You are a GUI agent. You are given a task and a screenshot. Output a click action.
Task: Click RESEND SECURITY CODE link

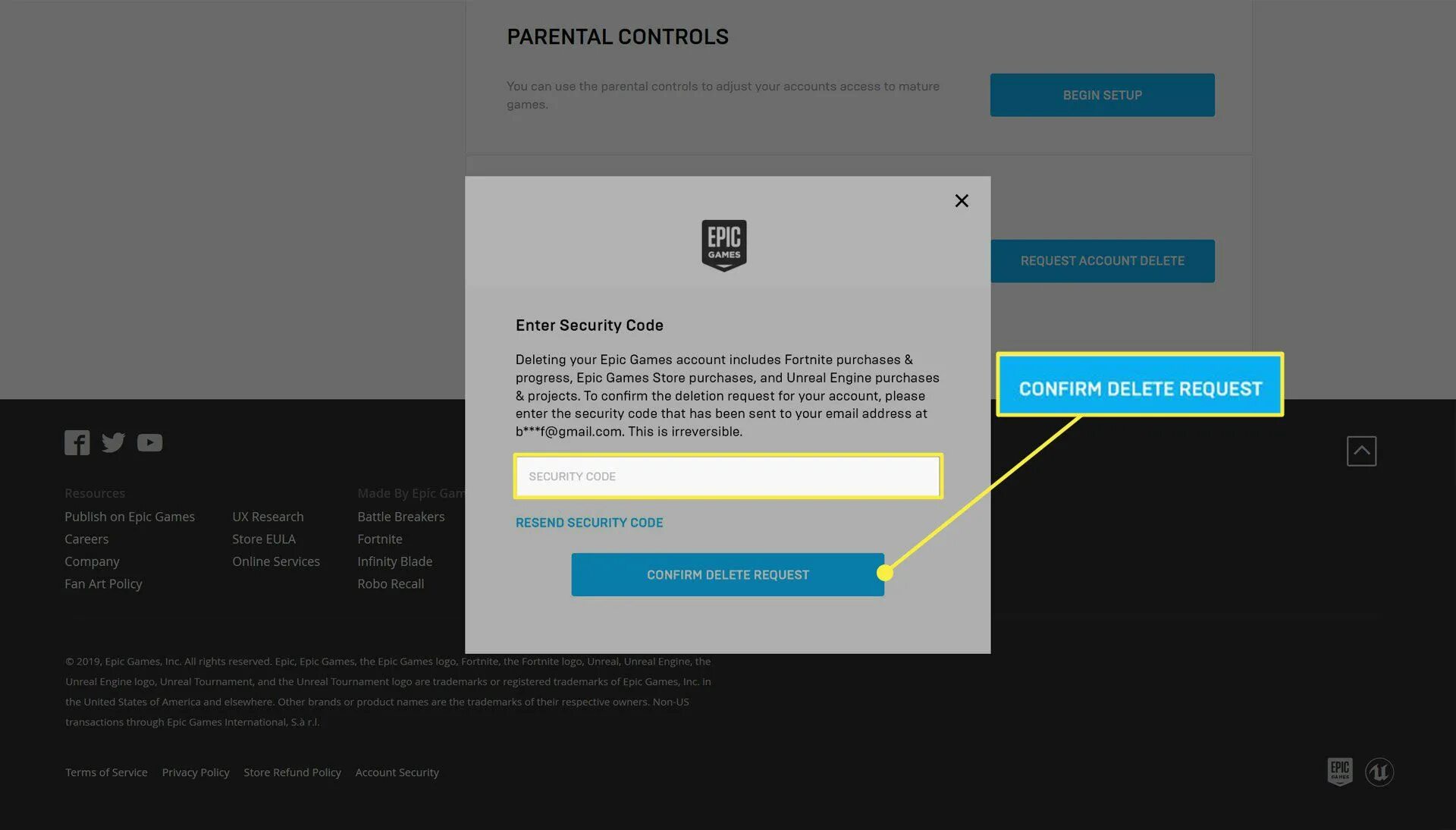click(589, 522)
